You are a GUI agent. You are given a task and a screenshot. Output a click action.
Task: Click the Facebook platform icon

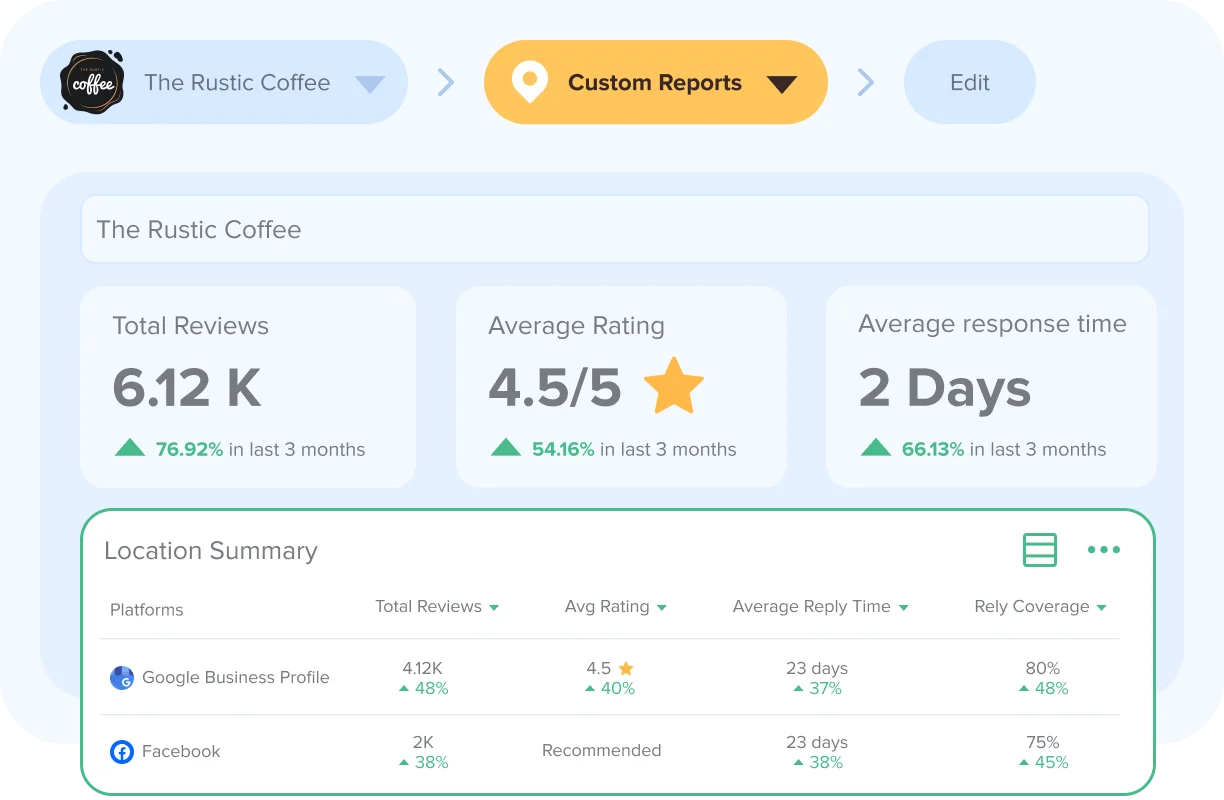click(x=121, y=752)
